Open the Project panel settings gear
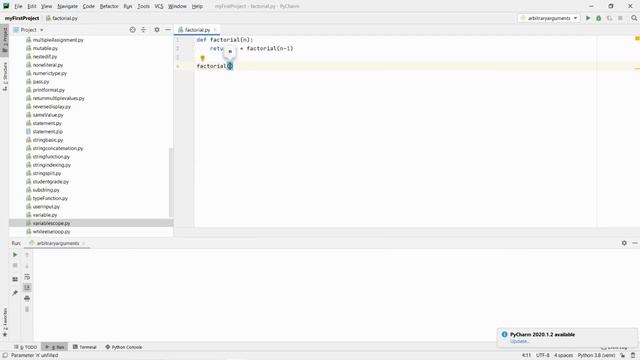The height and width of the screenshot is (360, 640). tap(157, 30)
